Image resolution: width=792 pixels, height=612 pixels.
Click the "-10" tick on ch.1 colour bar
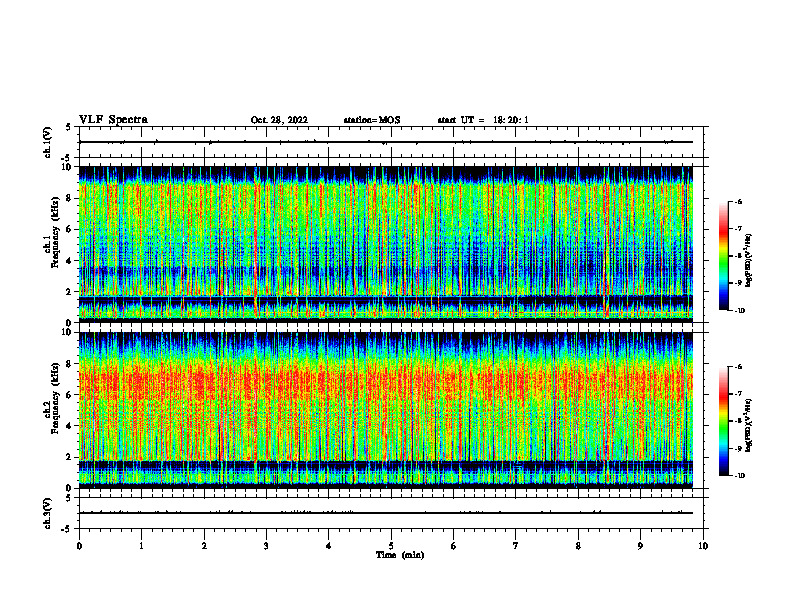[739, 311]
